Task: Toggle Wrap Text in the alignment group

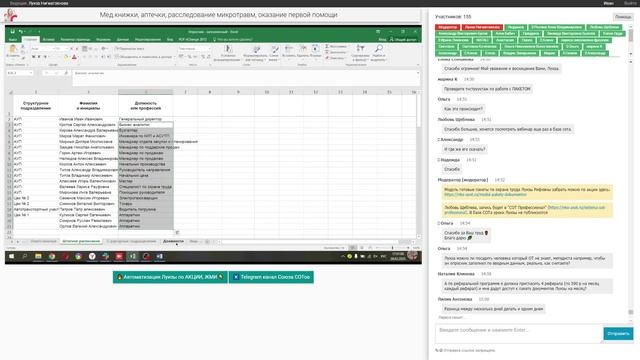Action: 130,49
